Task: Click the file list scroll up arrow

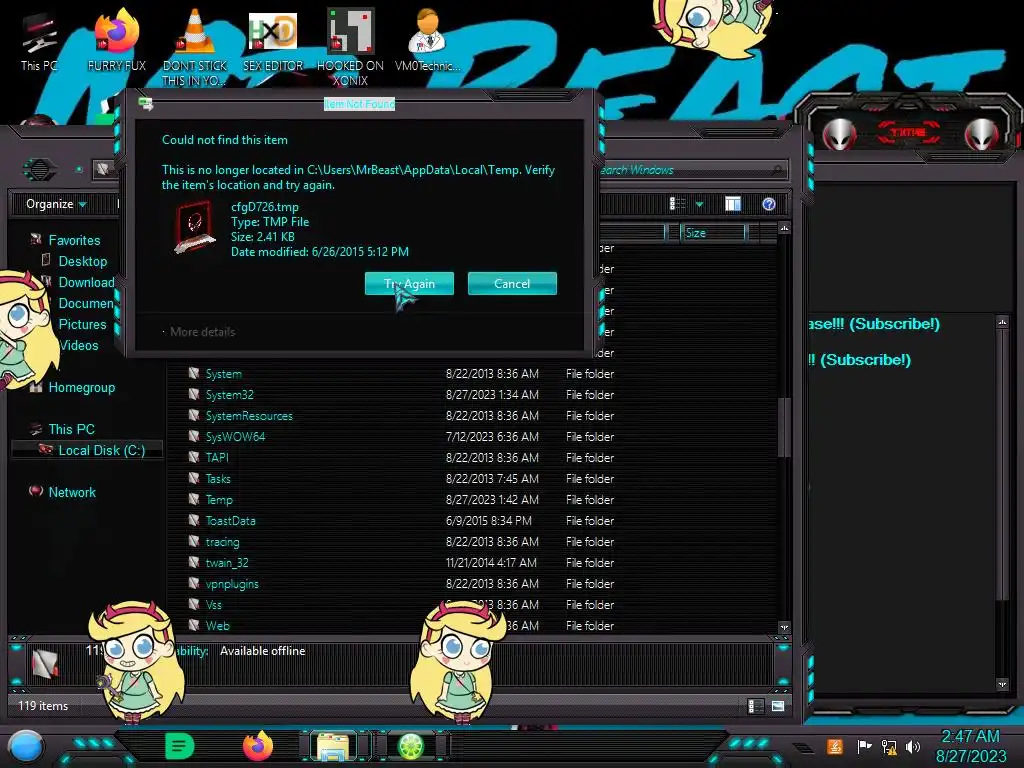Action: click(x=784, y=228)
